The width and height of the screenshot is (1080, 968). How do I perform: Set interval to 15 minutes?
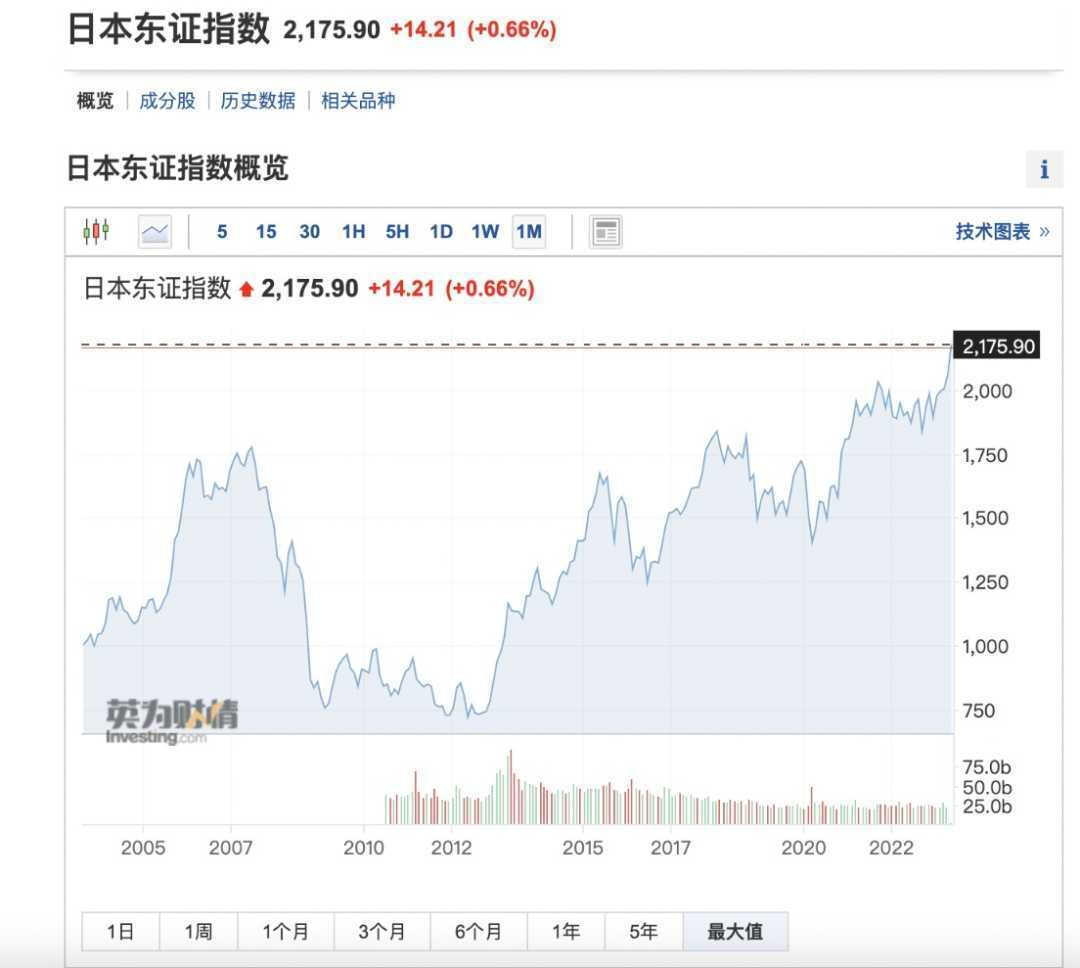point(266,232)
